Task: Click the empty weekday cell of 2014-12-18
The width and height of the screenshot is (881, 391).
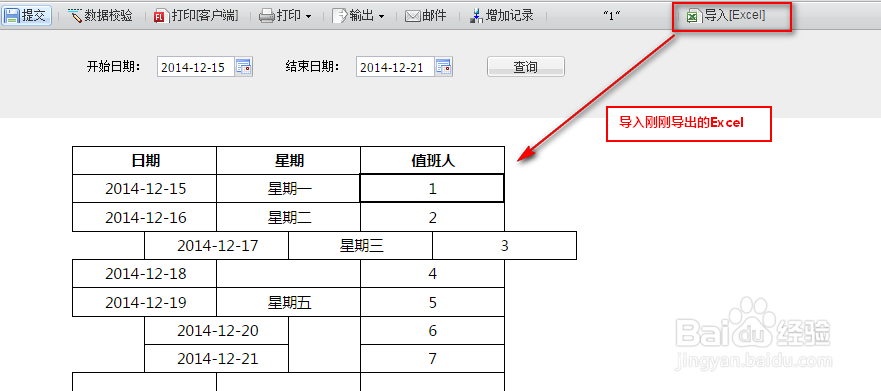Action: (x=288, y=274)
